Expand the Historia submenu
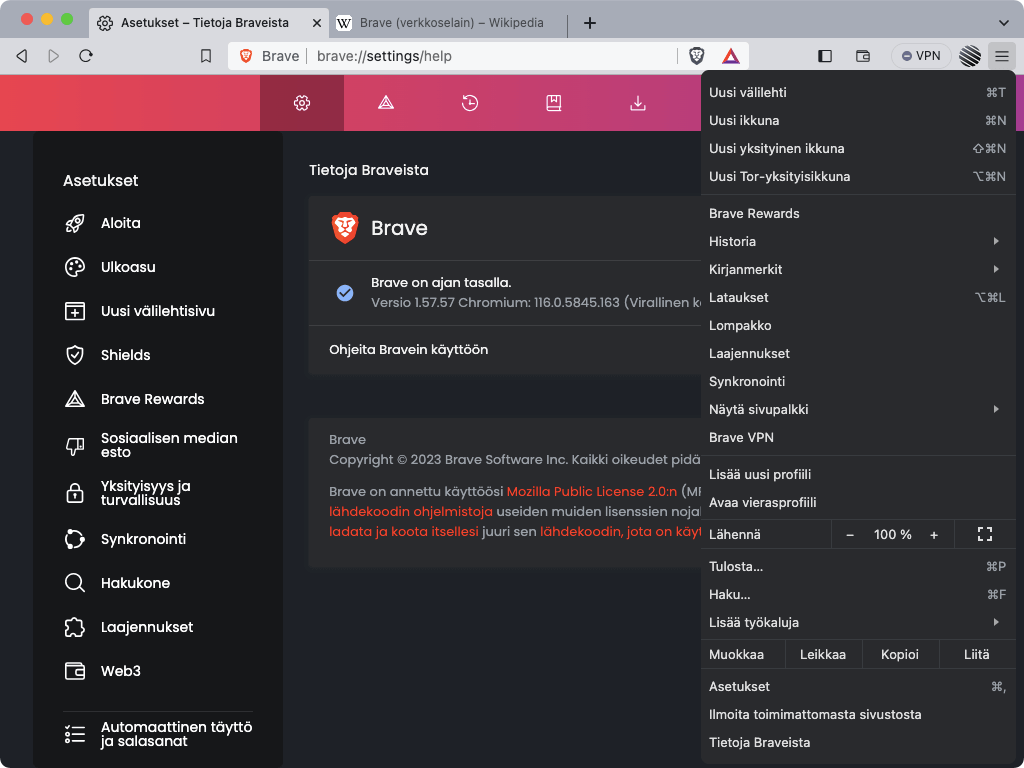Screen dimensions: 1024x768 [857, 241]
